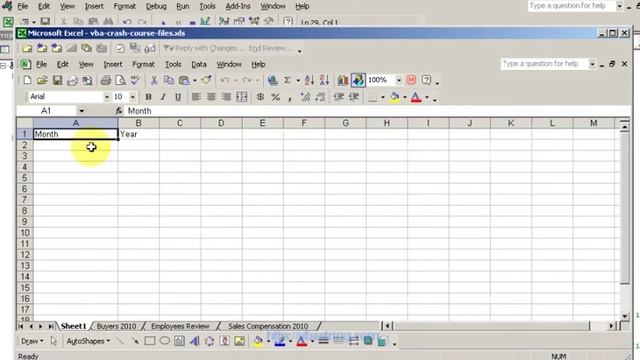Select cell B1 containing Year

[x=139, y=134]
